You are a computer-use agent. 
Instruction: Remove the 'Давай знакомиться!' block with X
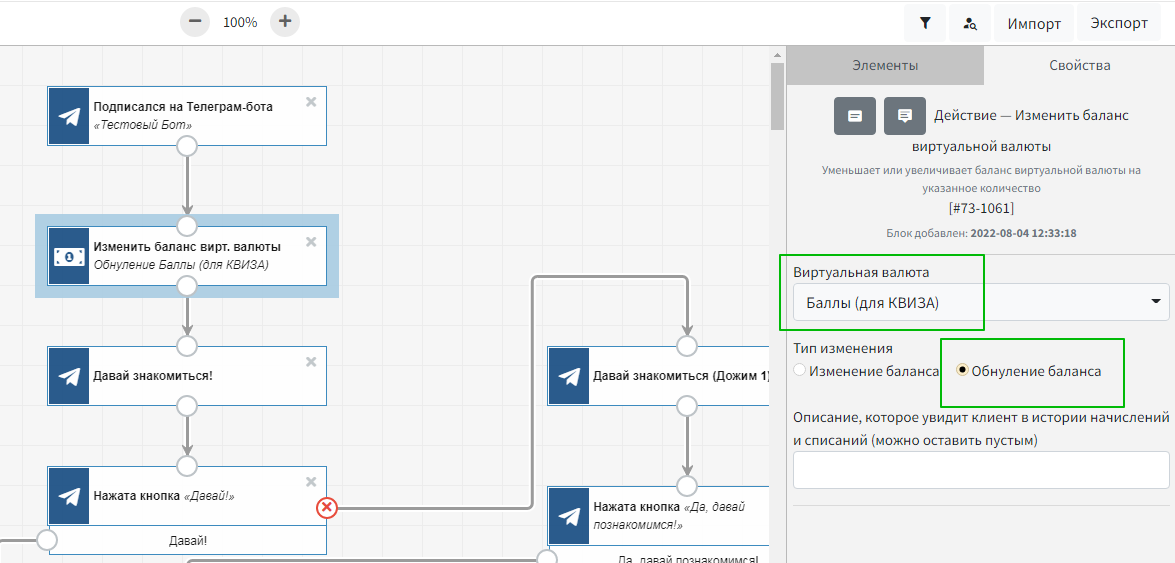[x=311, y=361]
